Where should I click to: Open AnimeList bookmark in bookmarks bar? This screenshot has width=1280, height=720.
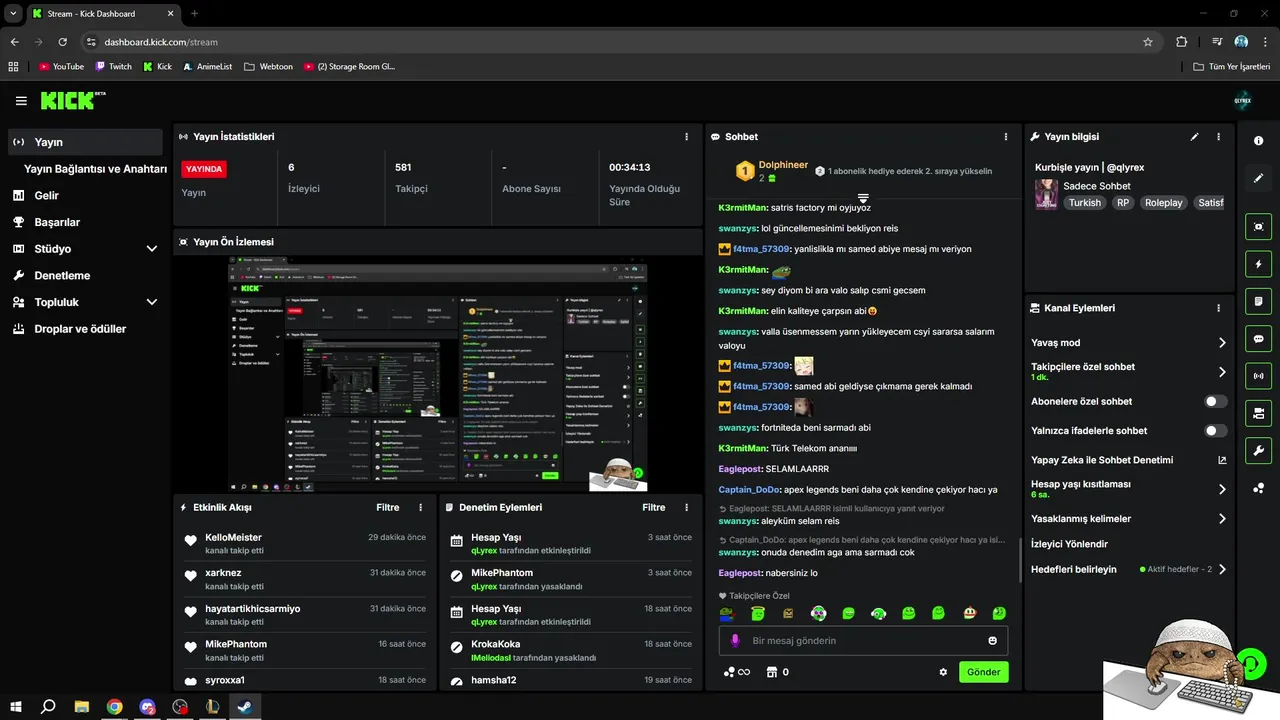coord(207,67)
